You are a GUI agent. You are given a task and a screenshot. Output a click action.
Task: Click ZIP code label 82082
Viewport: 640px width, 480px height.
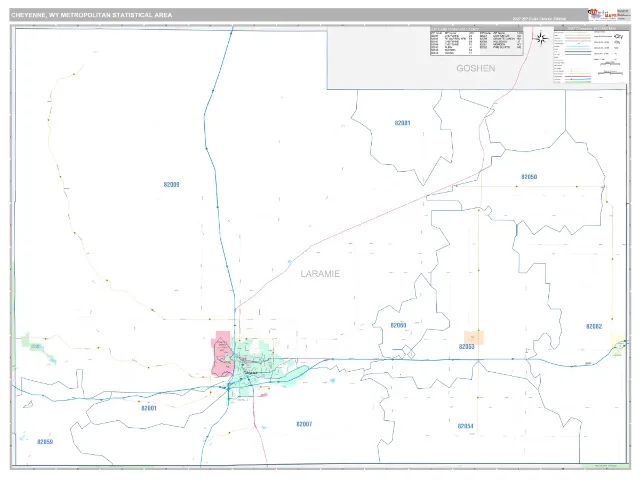[x=594, y=326]
